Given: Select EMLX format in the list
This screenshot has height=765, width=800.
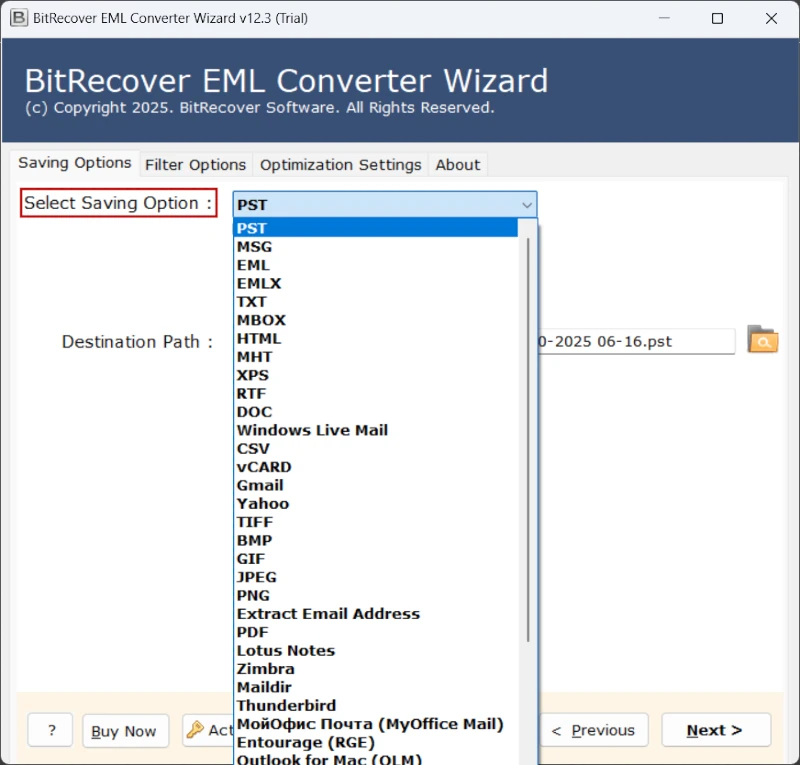Looking at the screenshot, I should pos(376,283).
